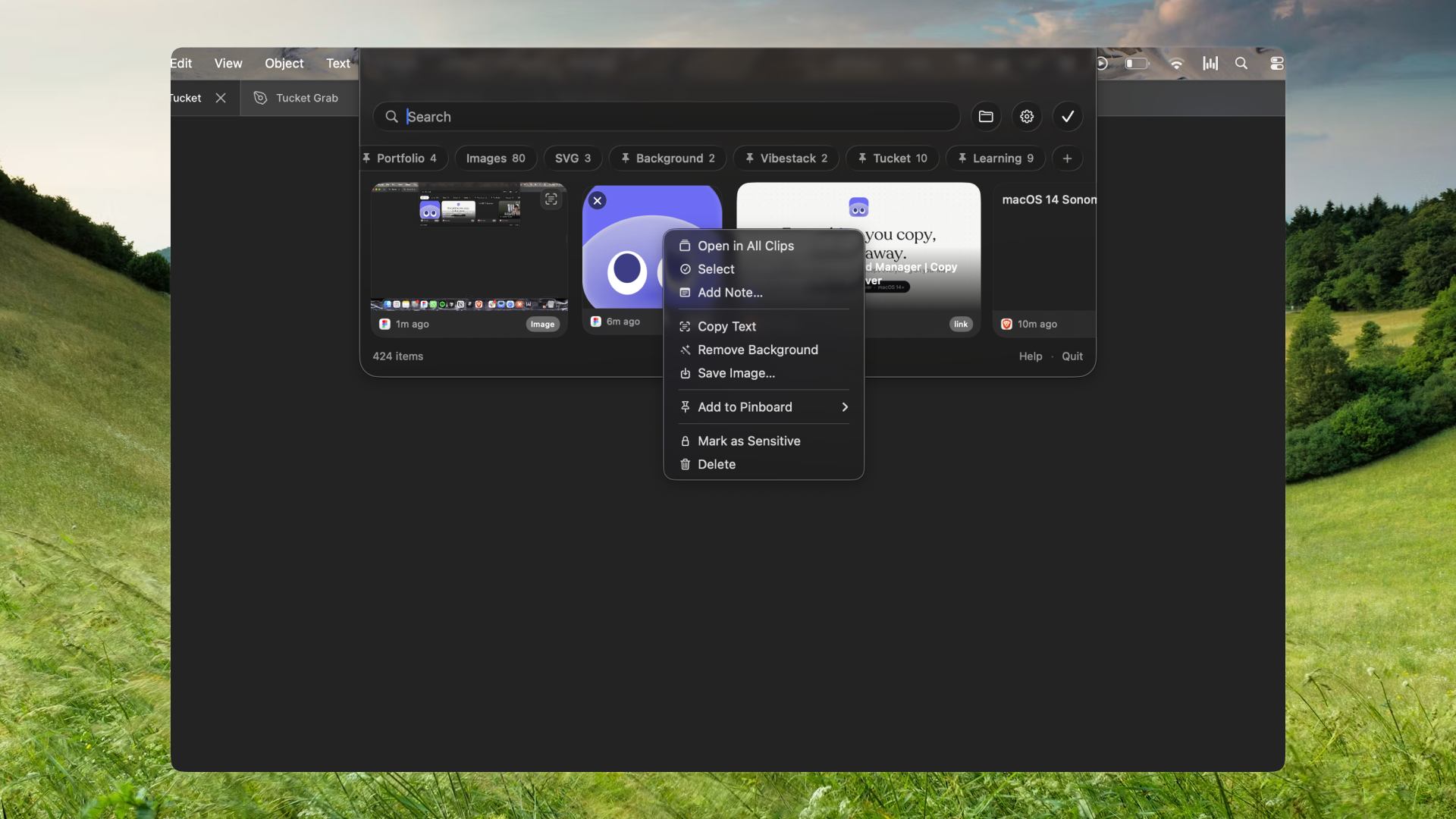Expand the Add to Pinboard submenu
Screen dimensions: 1456x819
pyautogui.click(x=764, y=407)
